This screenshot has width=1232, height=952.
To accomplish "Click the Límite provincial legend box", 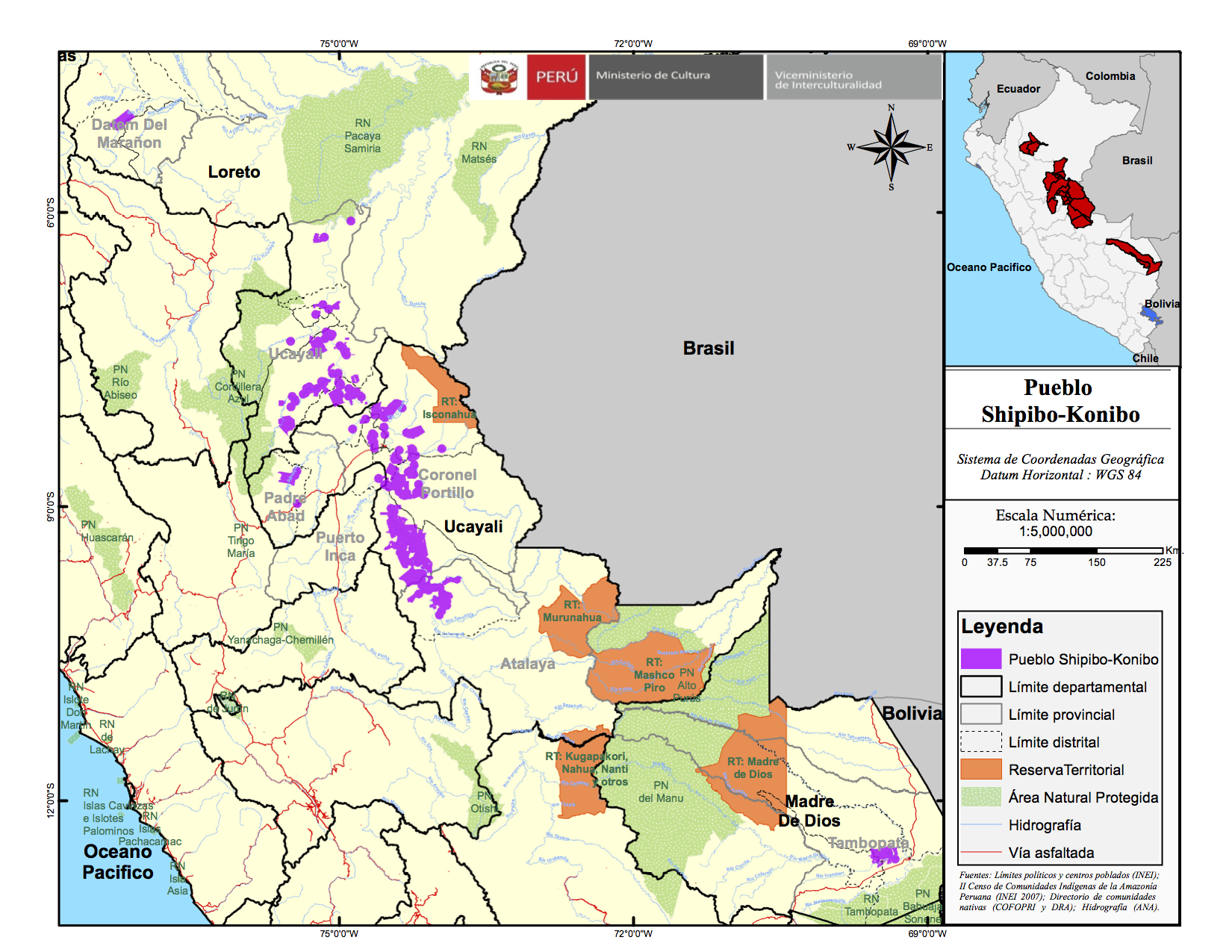I will 980,714.
